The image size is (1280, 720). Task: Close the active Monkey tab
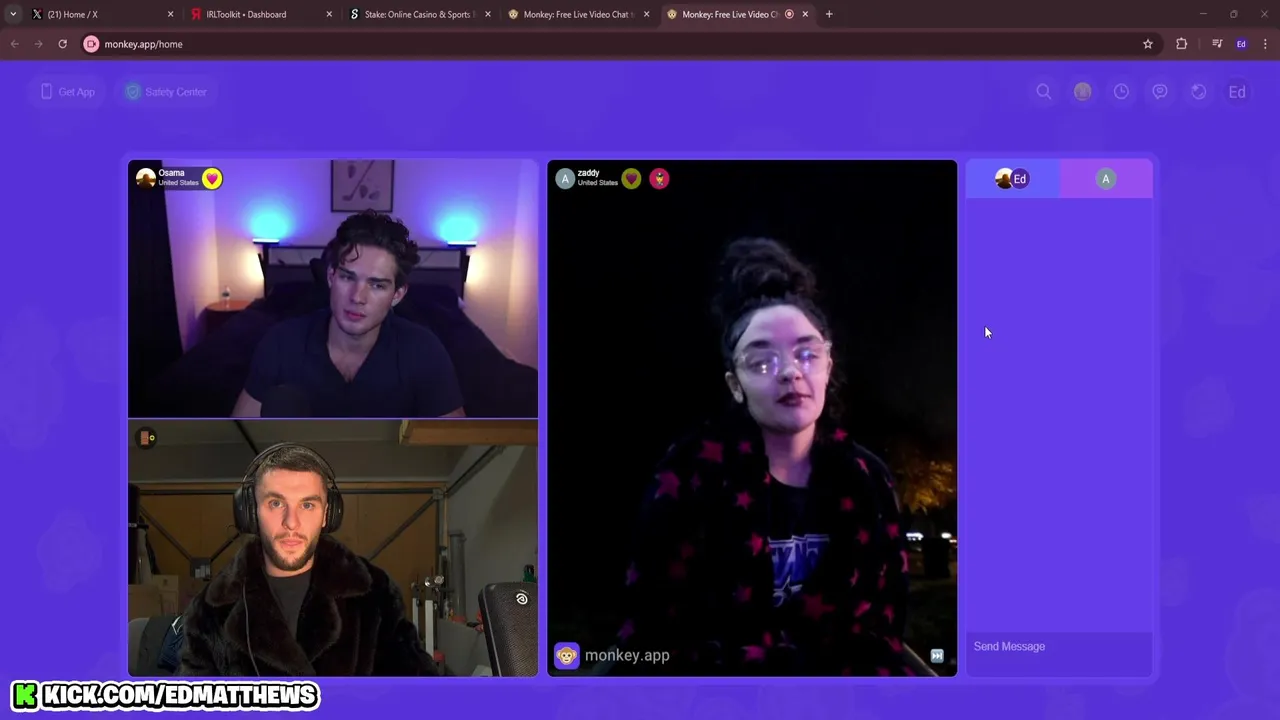point(805,14)
